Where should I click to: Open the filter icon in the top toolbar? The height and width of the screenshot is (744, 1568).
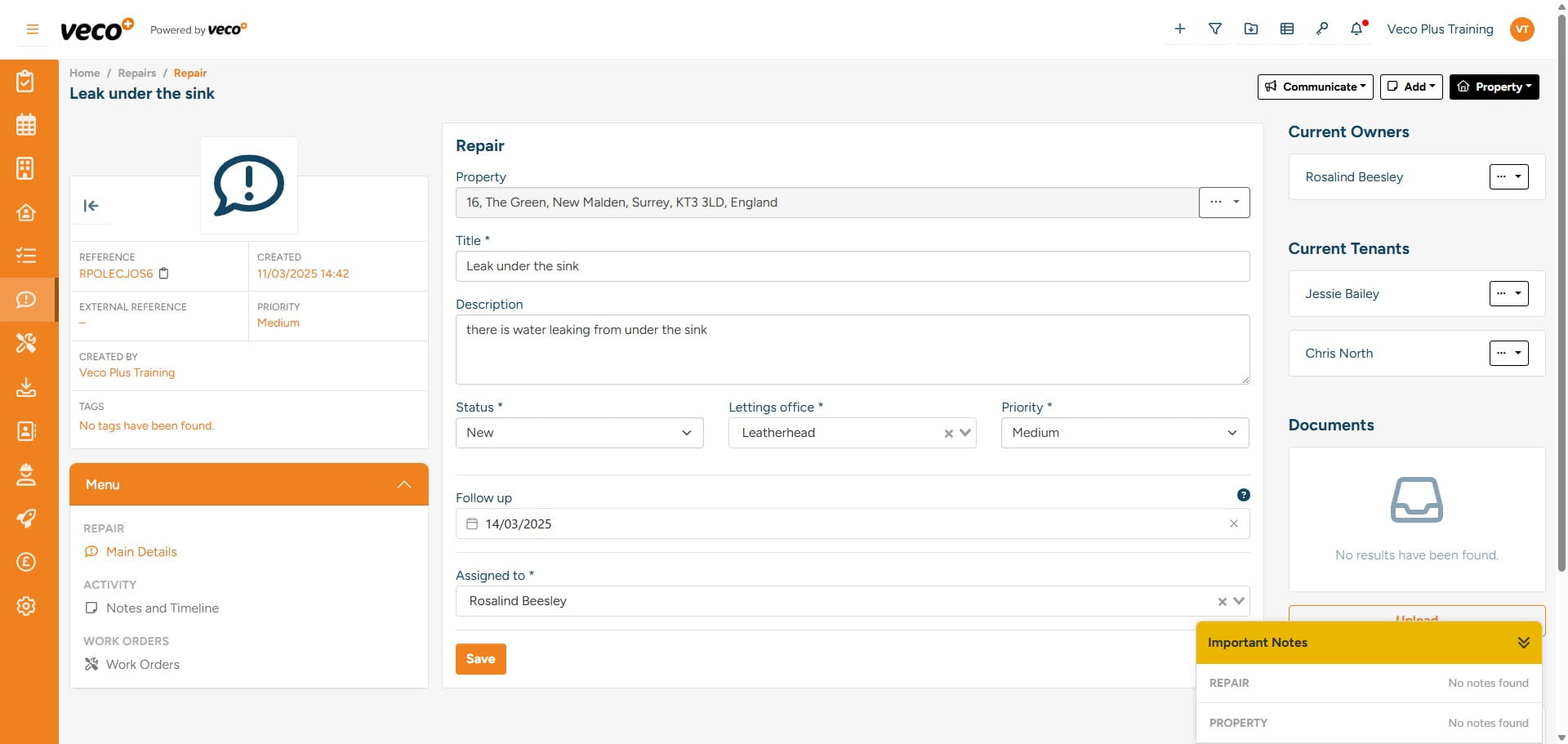(x=1215, y=29)
